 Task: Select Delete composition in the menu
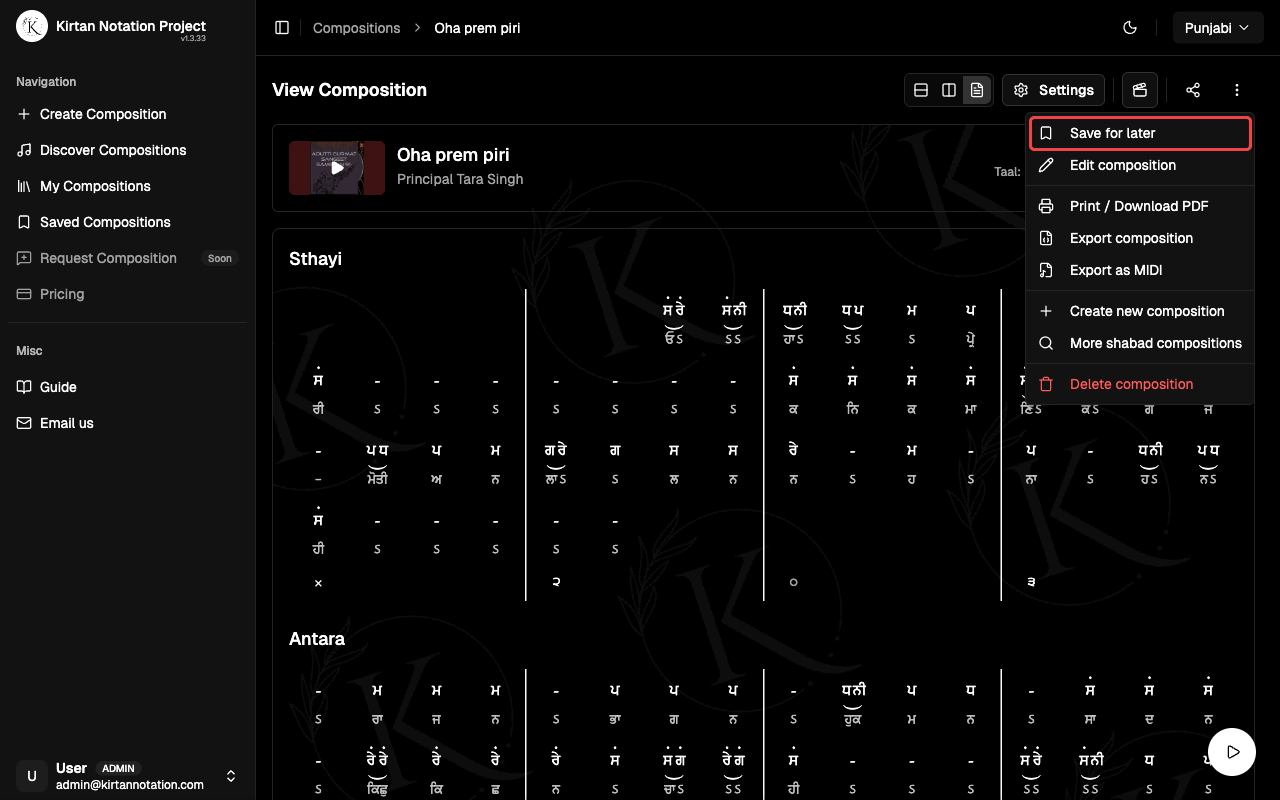point(1131,383)
